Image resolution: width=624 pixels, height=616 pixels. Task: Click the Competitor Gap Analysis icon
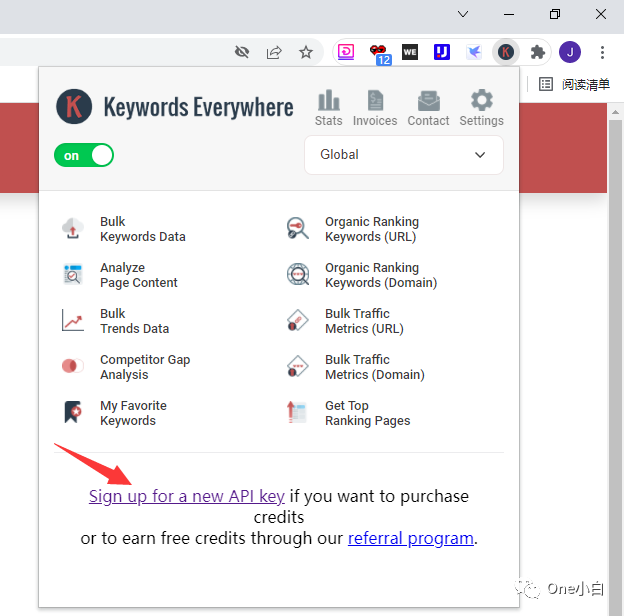coord(73,366)
